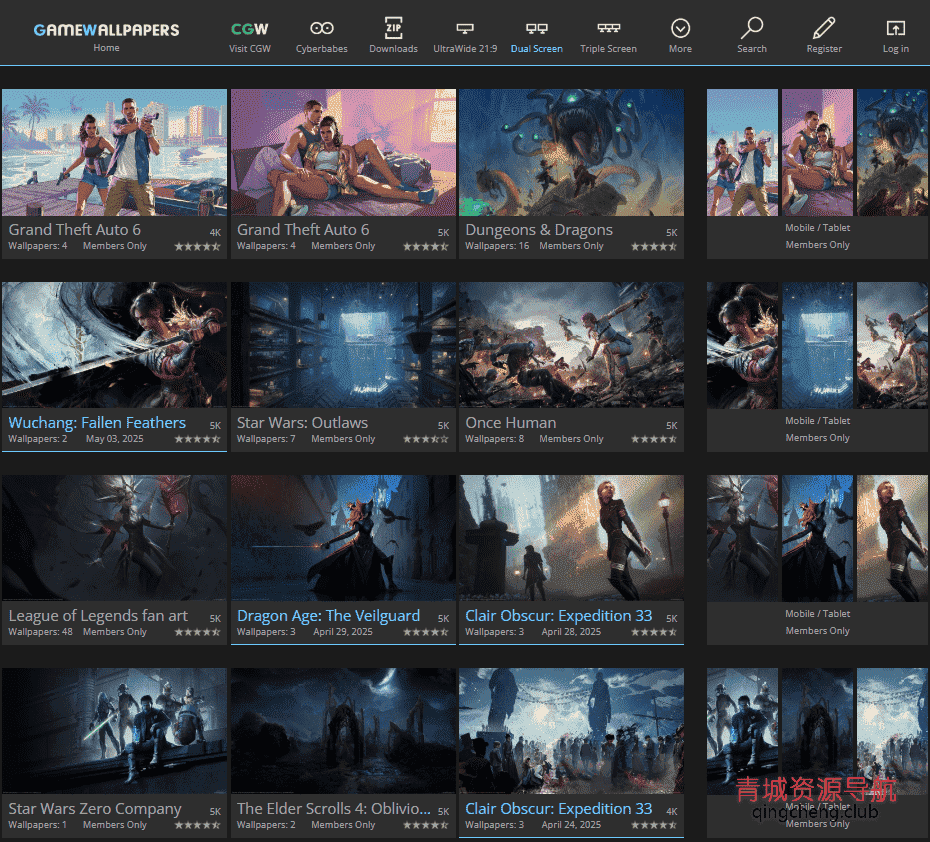Open the Wuchang: Fallen Feathers title link

97,423
